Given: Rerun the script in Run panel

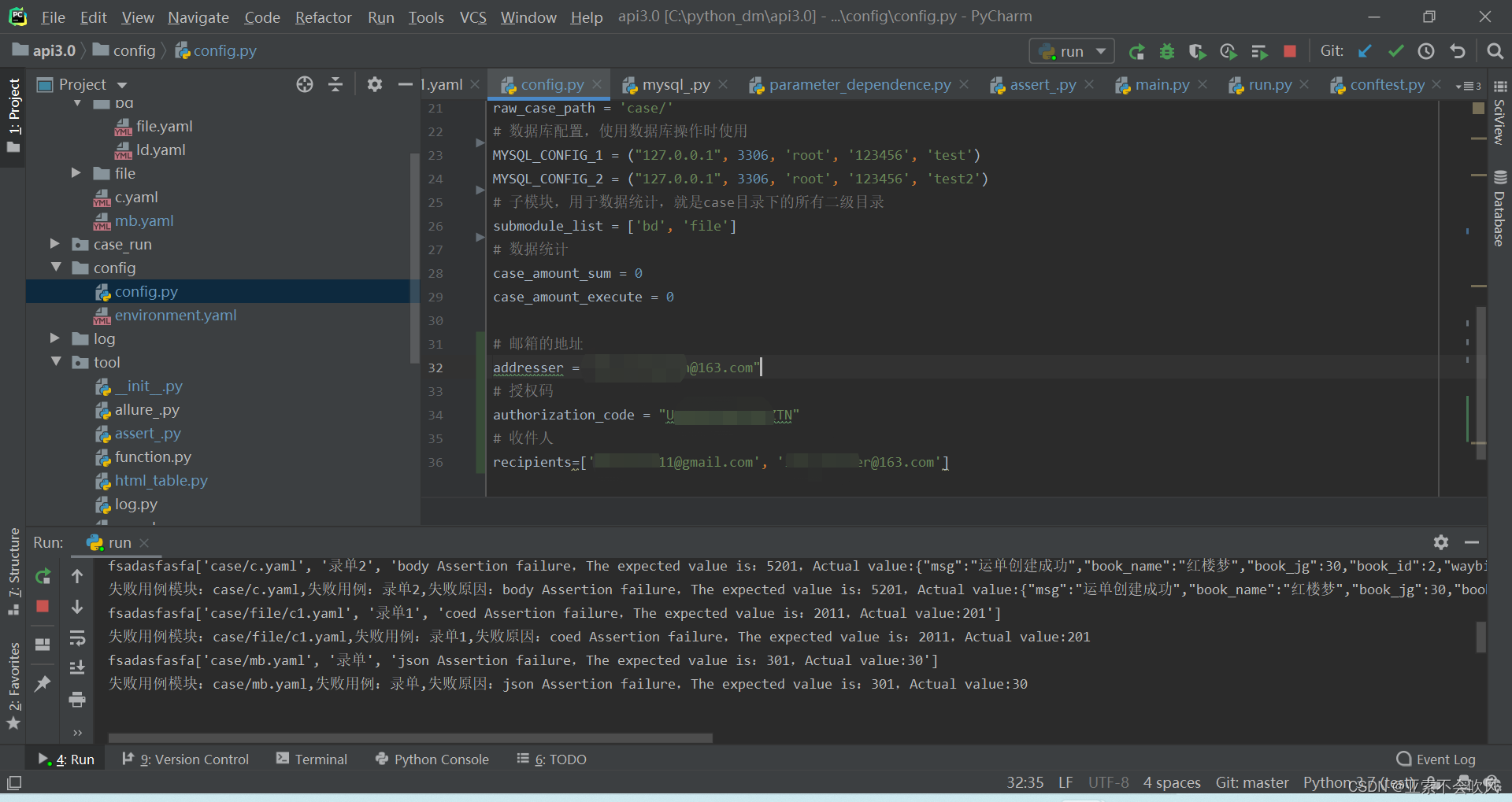Looking at the screenshot, I should pos(43,576).
